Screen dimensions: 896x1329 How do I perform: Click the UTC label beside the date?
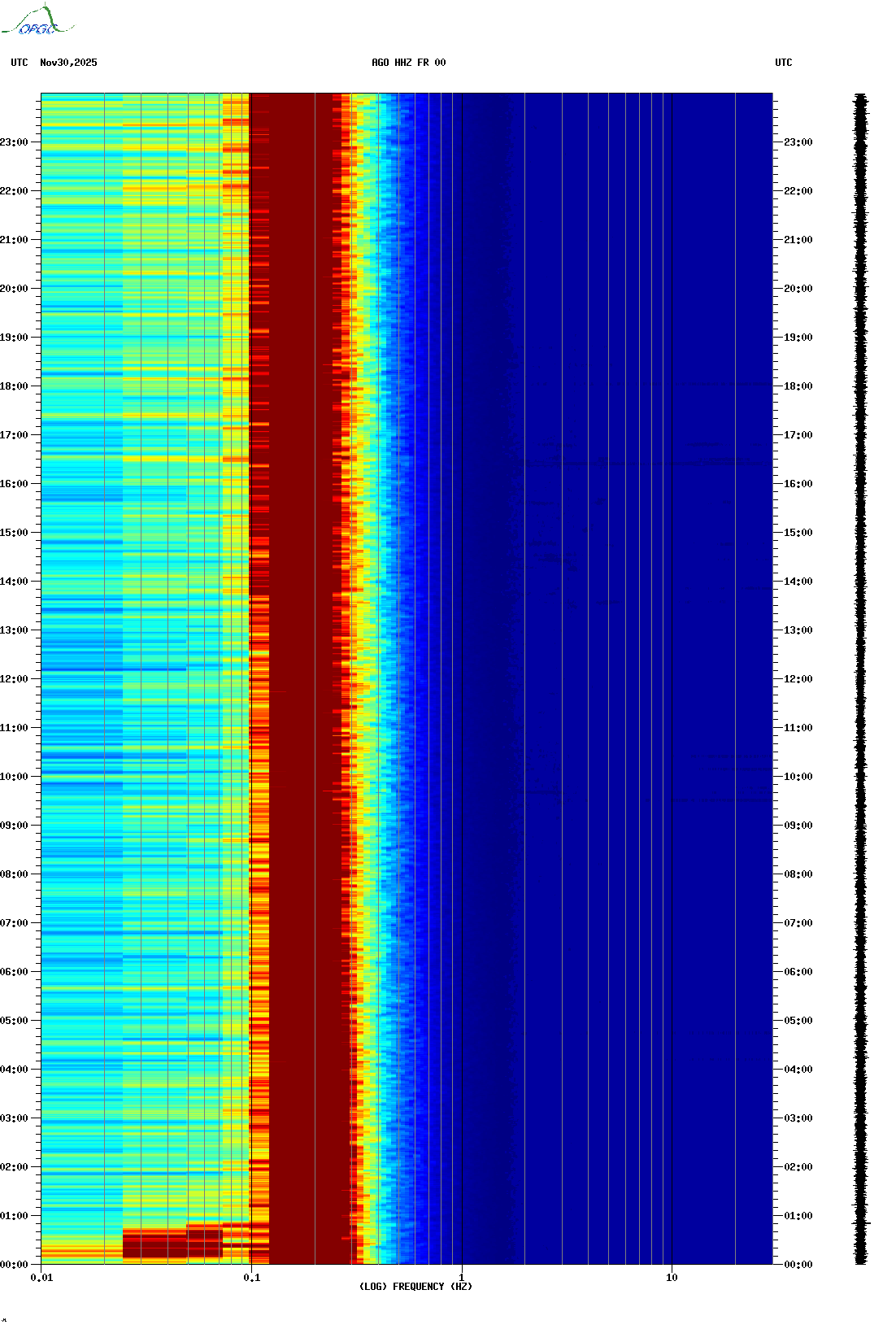pyautogui.click(x=20, y=63)
